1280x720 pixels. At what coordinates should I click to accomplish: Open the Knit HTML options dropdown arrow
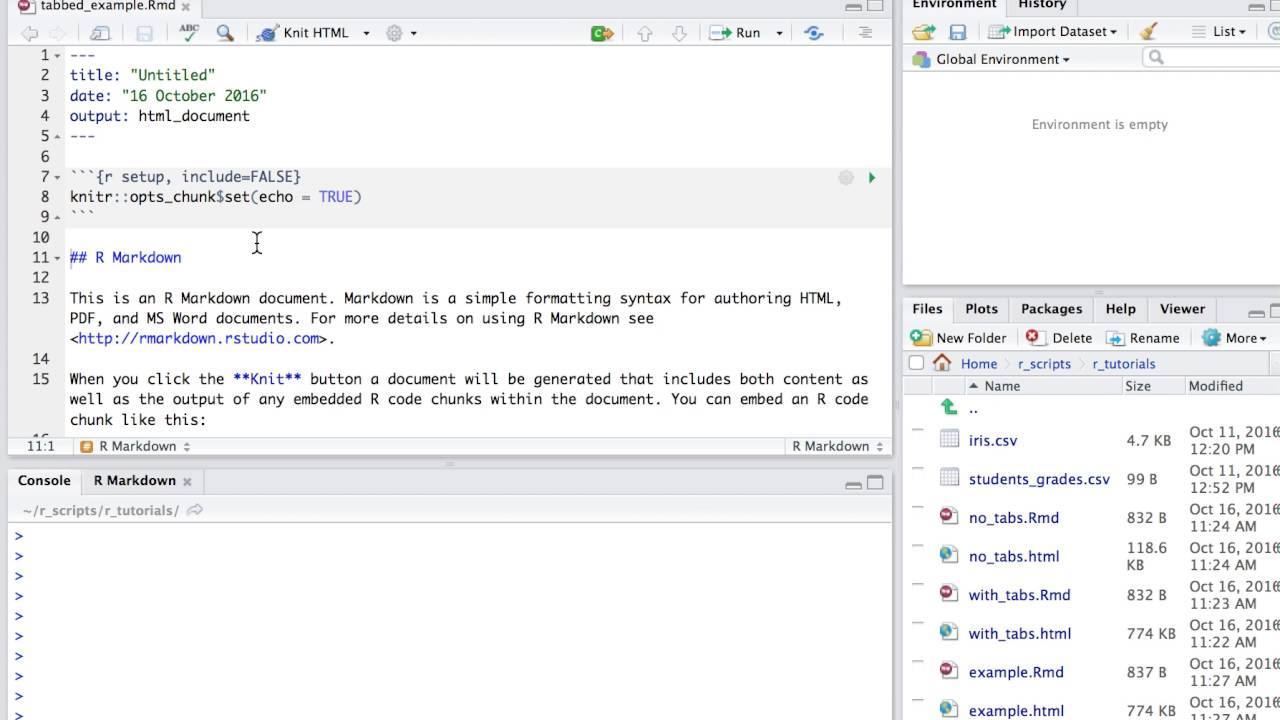click(x=366, y=33)
